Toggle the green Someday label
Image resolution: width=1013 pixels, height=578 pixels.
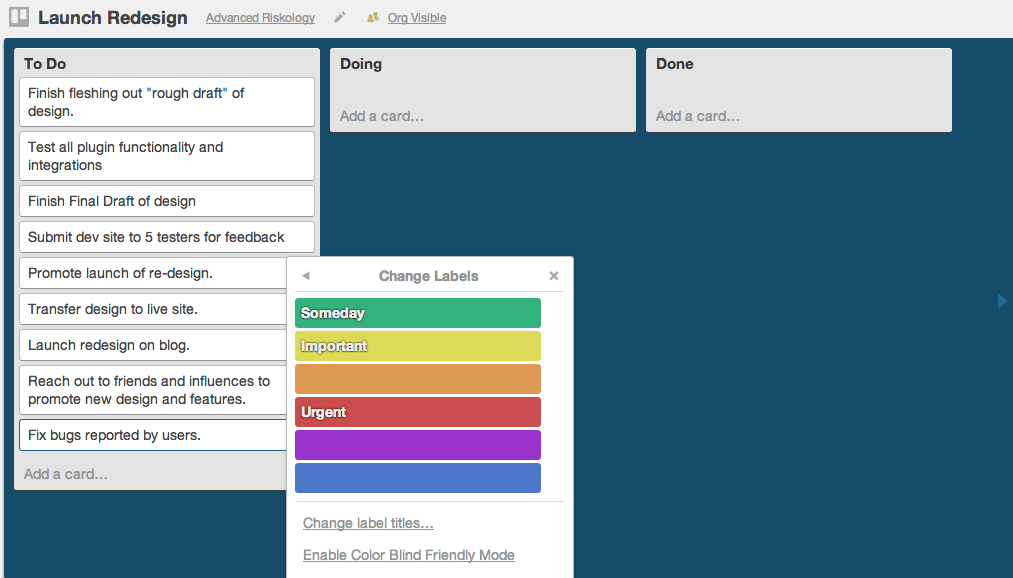(417, 313)
